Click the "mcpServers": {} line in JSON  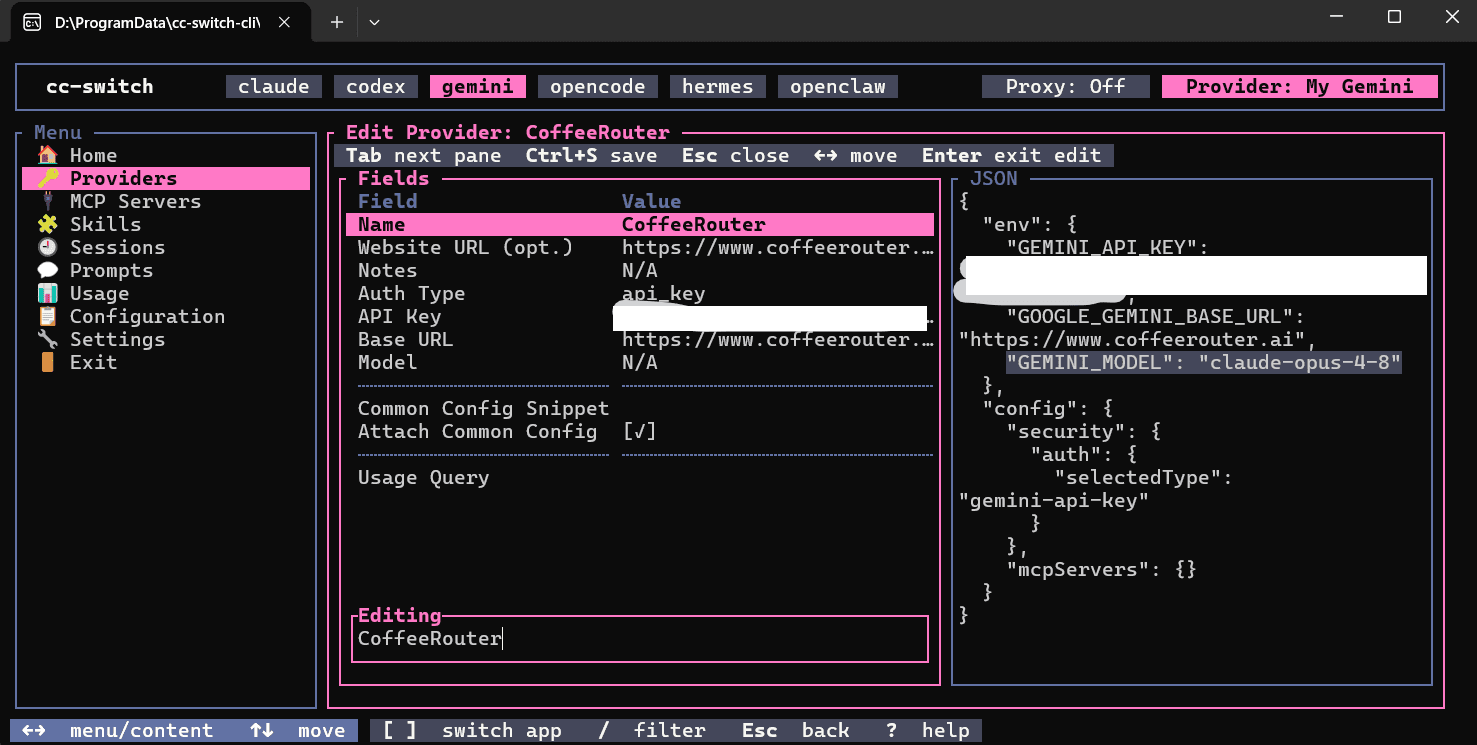pos(1102,570)
